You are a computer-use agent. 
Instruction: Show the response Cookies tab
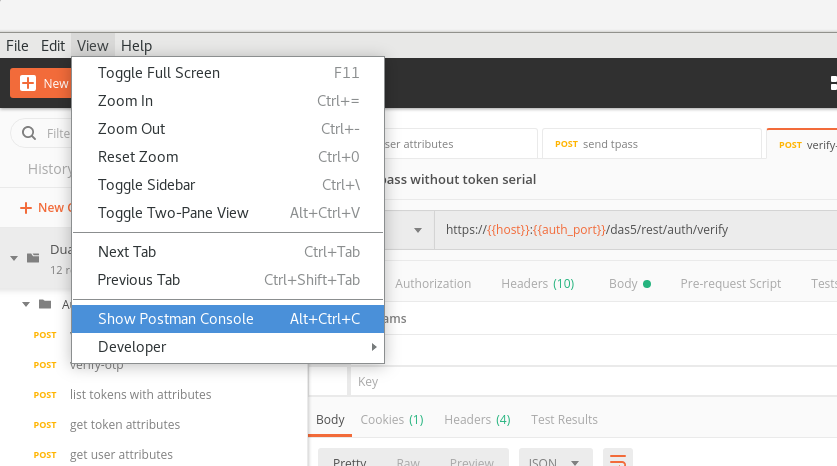(391, 420)
